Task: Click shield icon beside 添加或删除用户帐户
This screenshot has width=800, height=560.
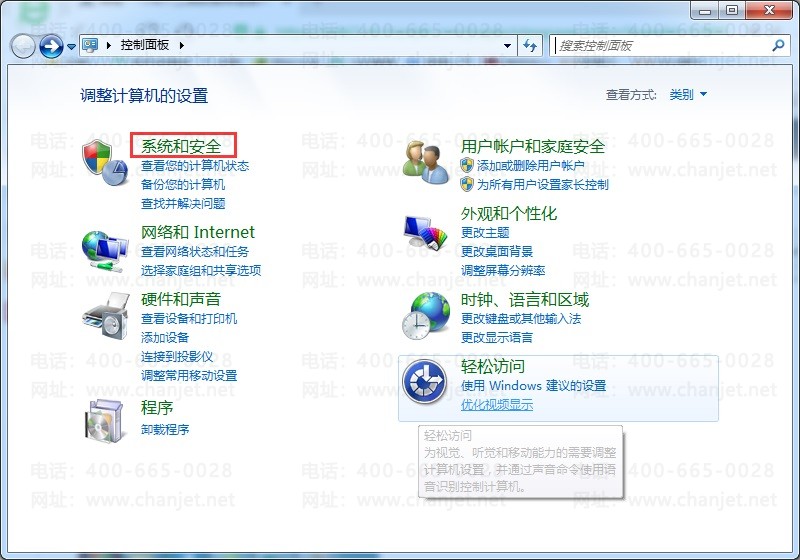Action: tap(467, 165)
